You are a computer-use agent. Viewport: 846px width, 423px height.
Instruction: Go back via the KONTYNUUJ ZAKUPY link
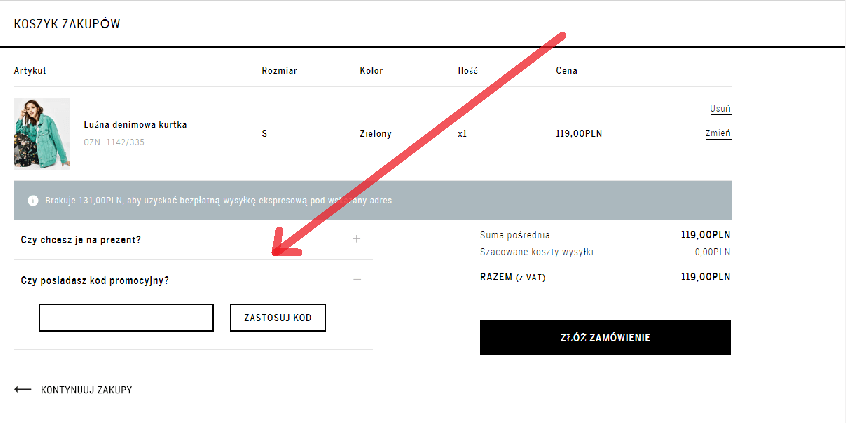(86, 390)
